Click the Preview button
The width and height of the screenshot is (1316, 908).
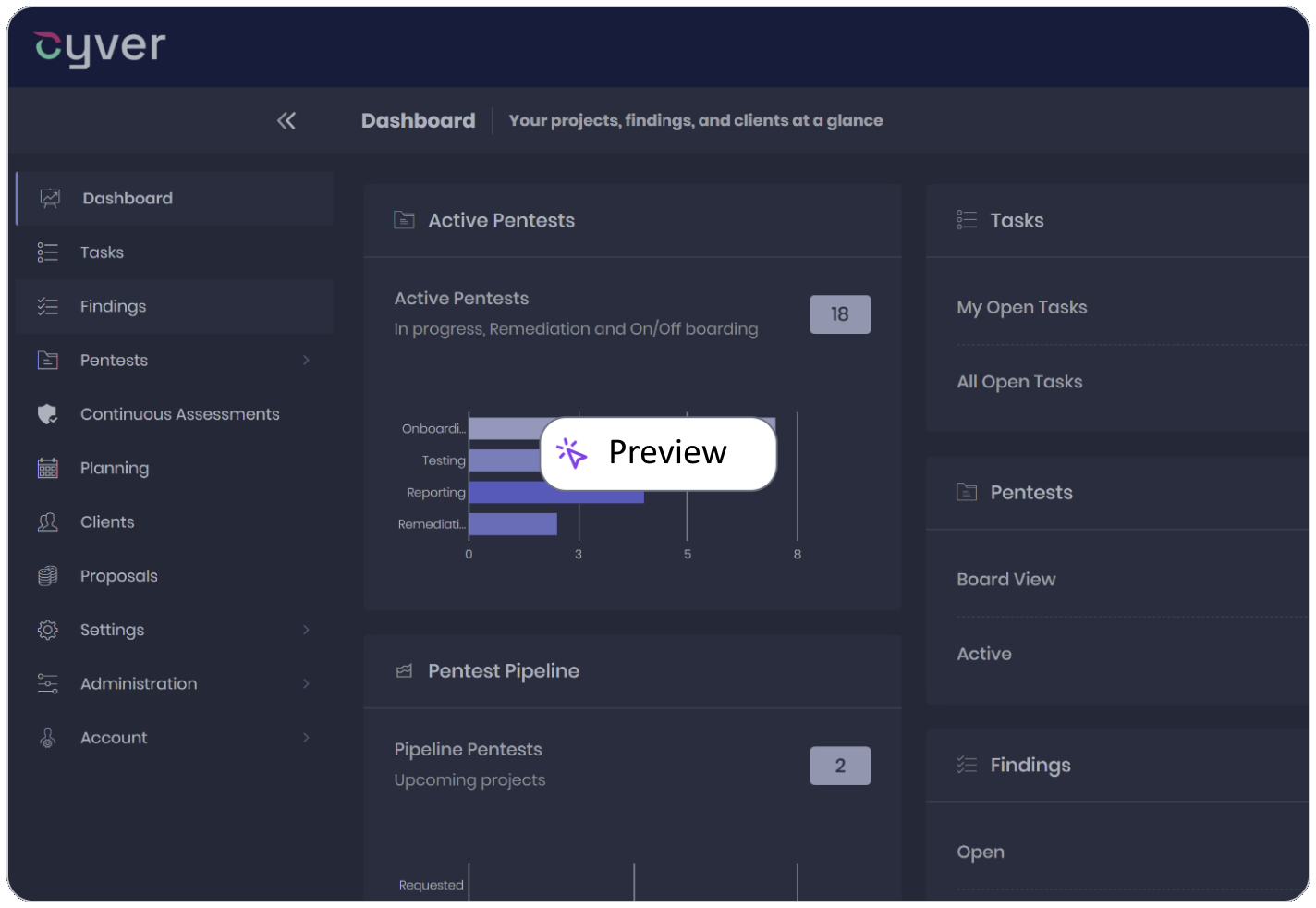658,454
